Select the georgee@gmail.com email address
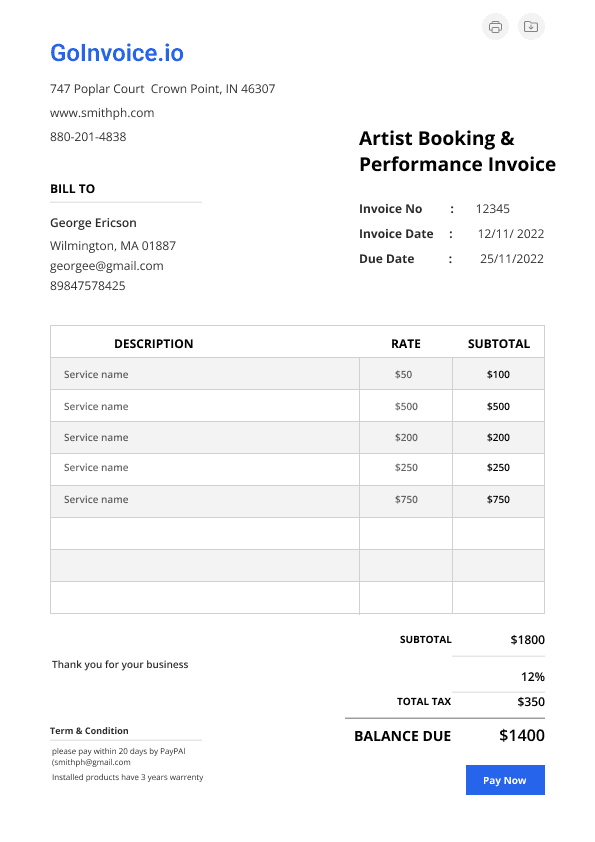 pyautogui.click(x=107, y=266)
